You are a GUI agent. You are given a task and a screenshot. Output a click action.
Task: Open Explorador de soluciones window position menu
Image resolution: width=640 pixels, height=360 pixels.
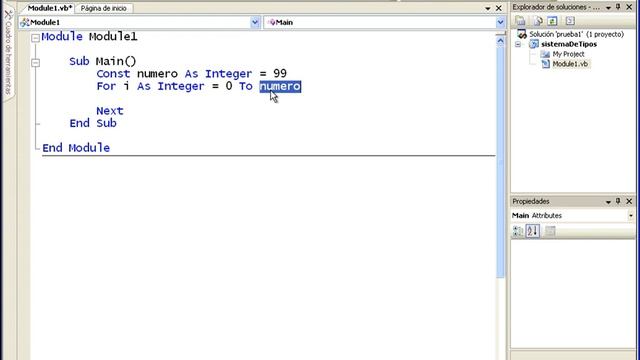(x=608, y=7)
